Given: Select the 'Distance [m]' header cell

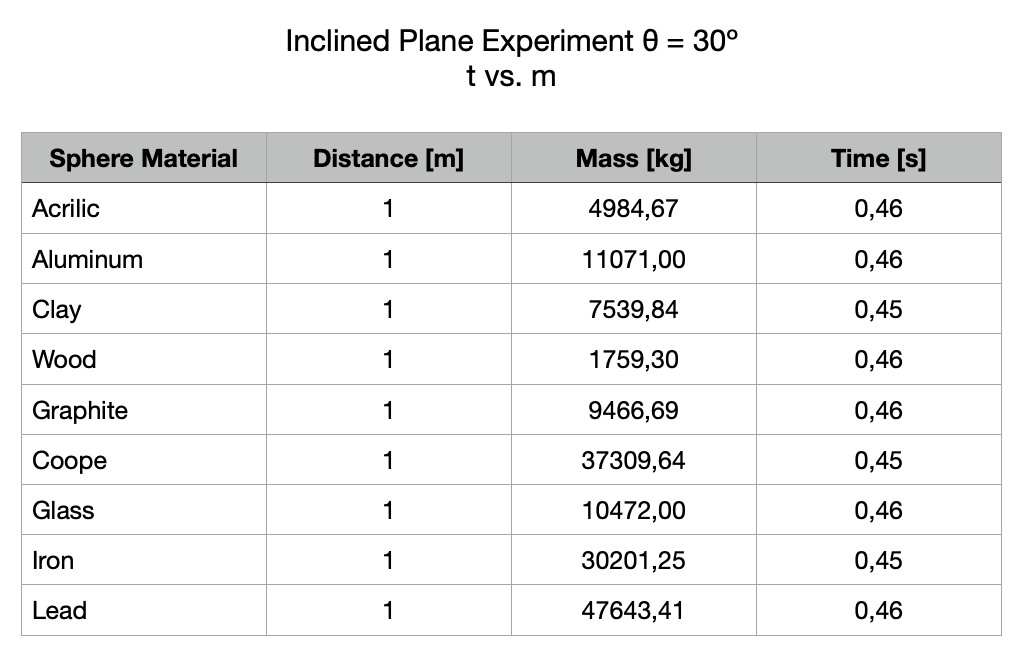Looking at the screenshot, I should click(388, 158).
